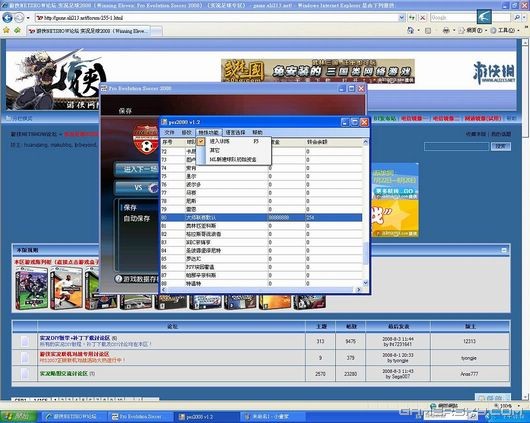Click the up arrow of the table scrollbar
The height and width of the screenshot is (423, 530).
pos(365,142)
